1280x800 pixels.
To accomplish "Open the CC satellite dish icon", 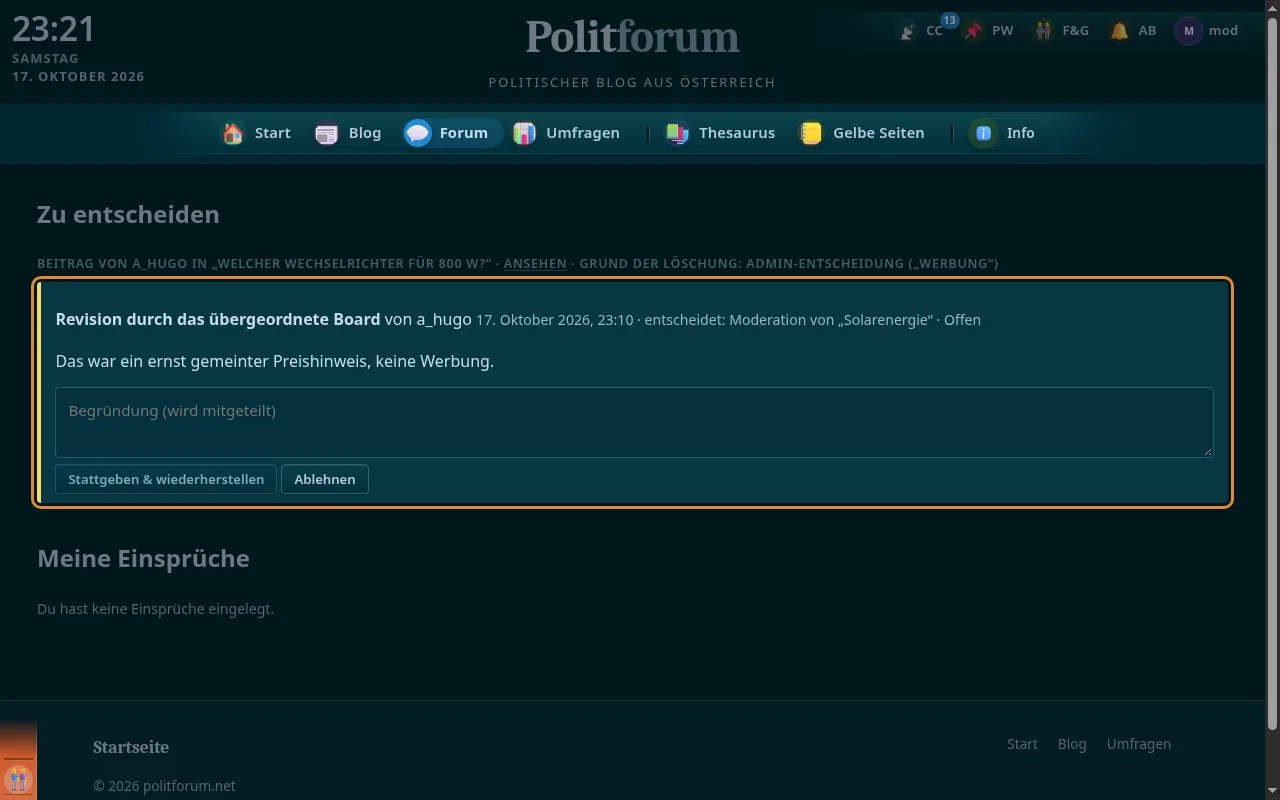I will [x=907, y=31].
